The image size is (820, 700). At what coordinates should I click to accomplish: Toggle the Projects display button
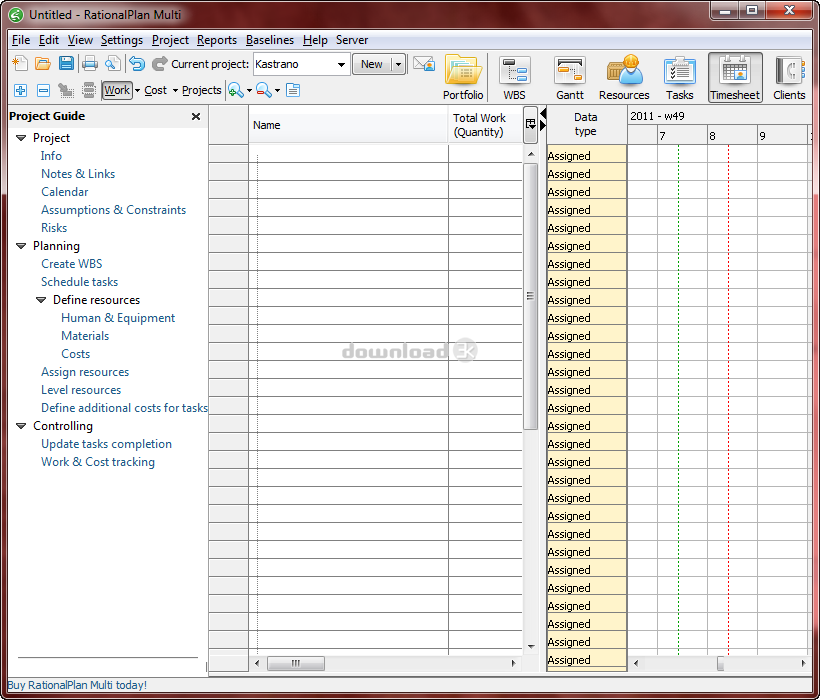tap(201, 90)
